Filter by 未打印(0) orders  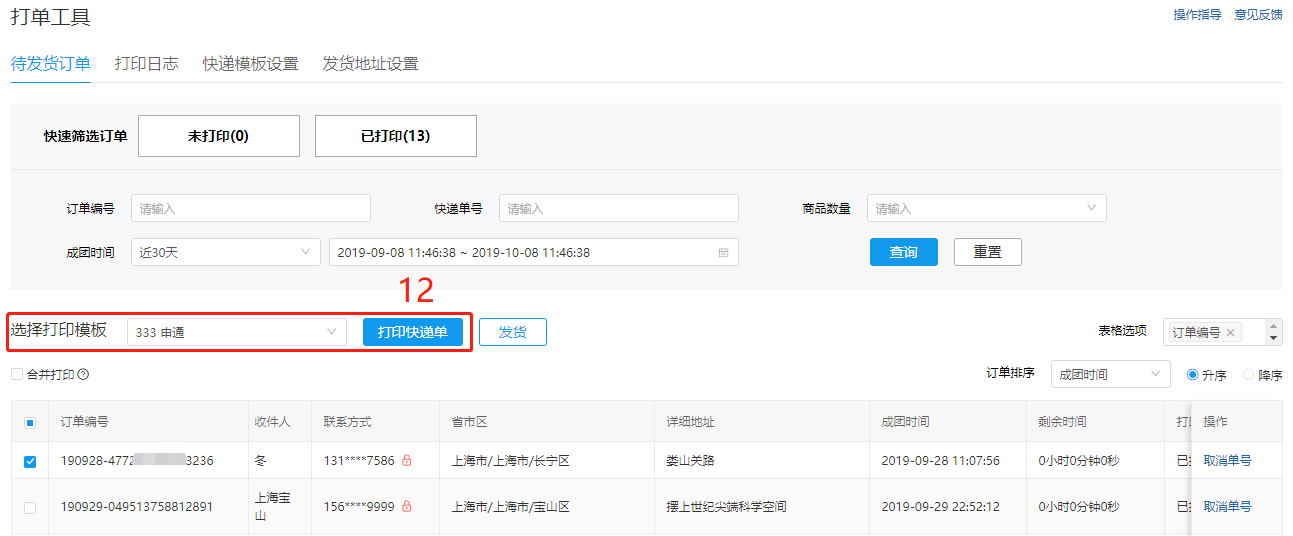[218, 136]
